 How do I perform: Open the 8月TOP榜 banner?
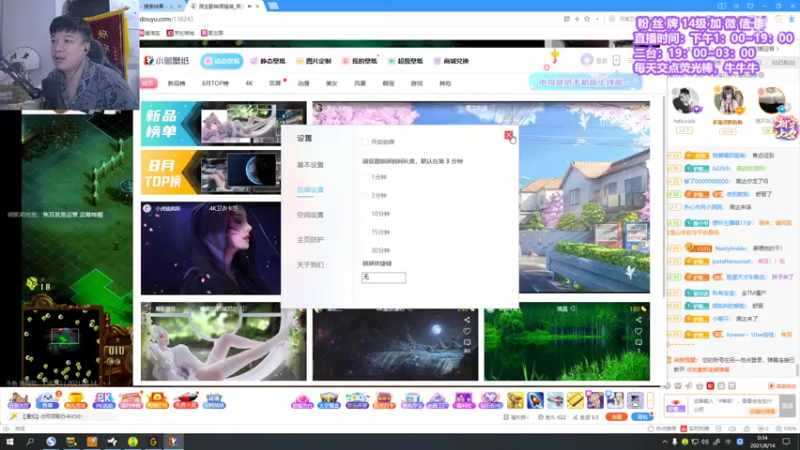[x=211, y=172]
